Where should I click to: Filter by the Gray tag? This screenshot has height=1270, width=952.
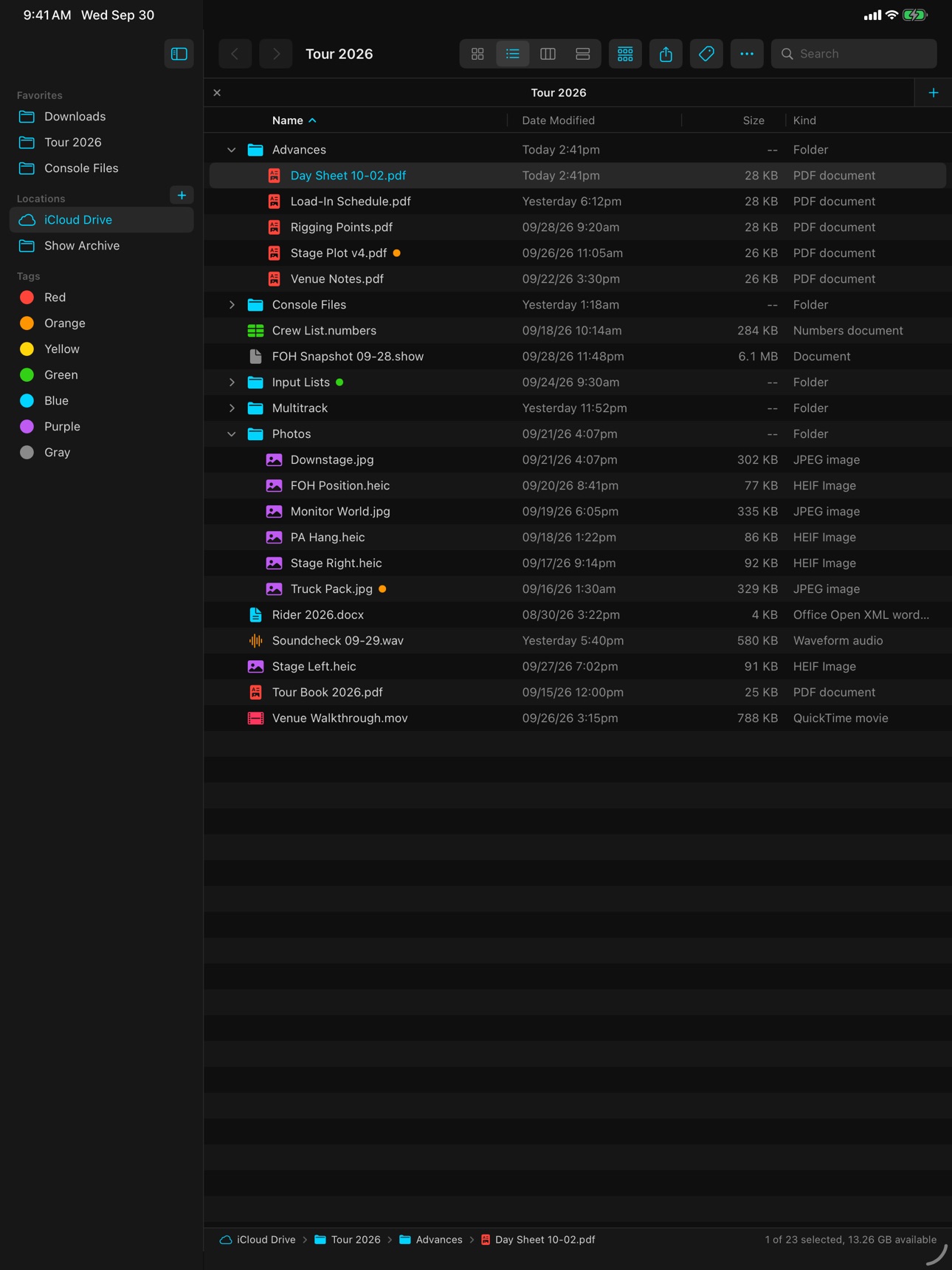pyautogui.click(x=101, y=453)
